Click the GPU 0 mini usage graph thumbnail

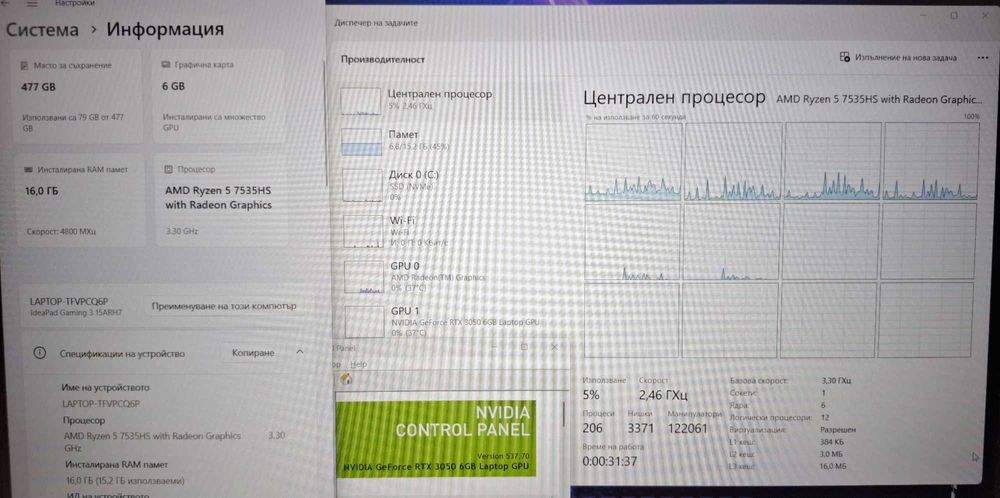click(x=365, y=277)
